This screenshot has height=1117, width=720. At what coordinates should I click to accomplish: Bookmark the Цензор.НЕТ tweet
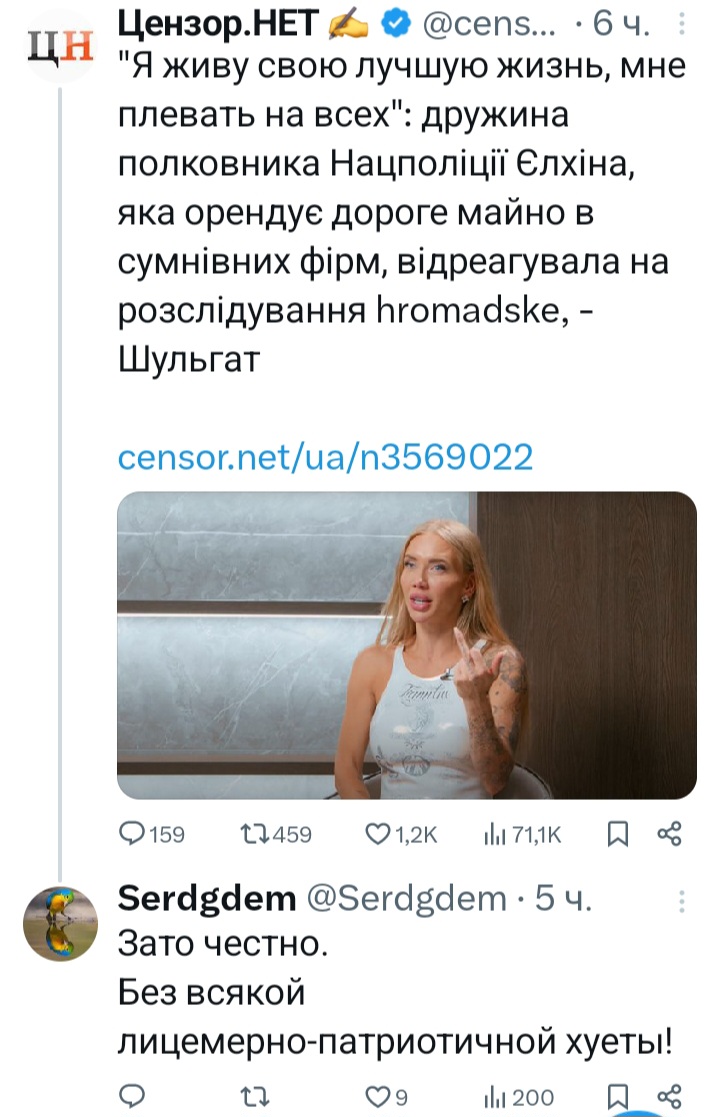[619, 834]
